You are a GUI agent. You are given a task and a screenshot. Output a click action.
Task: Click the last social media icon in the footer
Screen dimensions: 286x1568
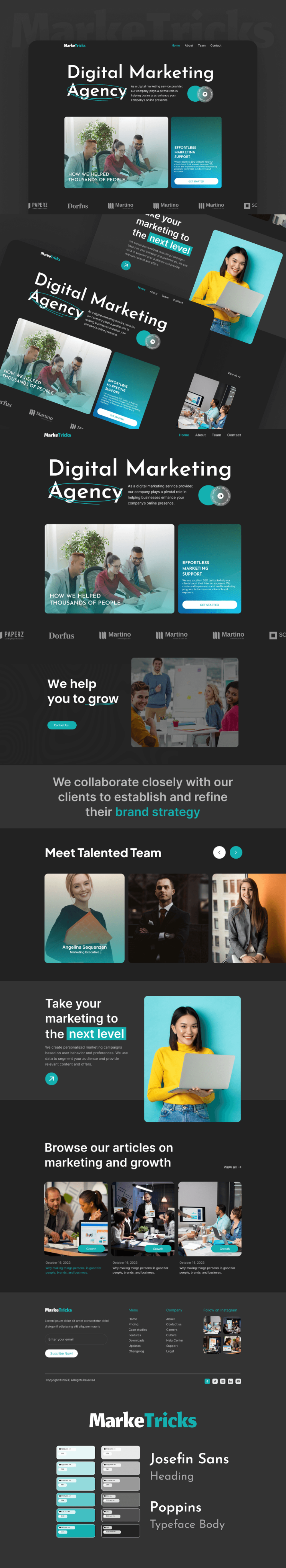[x=239, y=1381]
